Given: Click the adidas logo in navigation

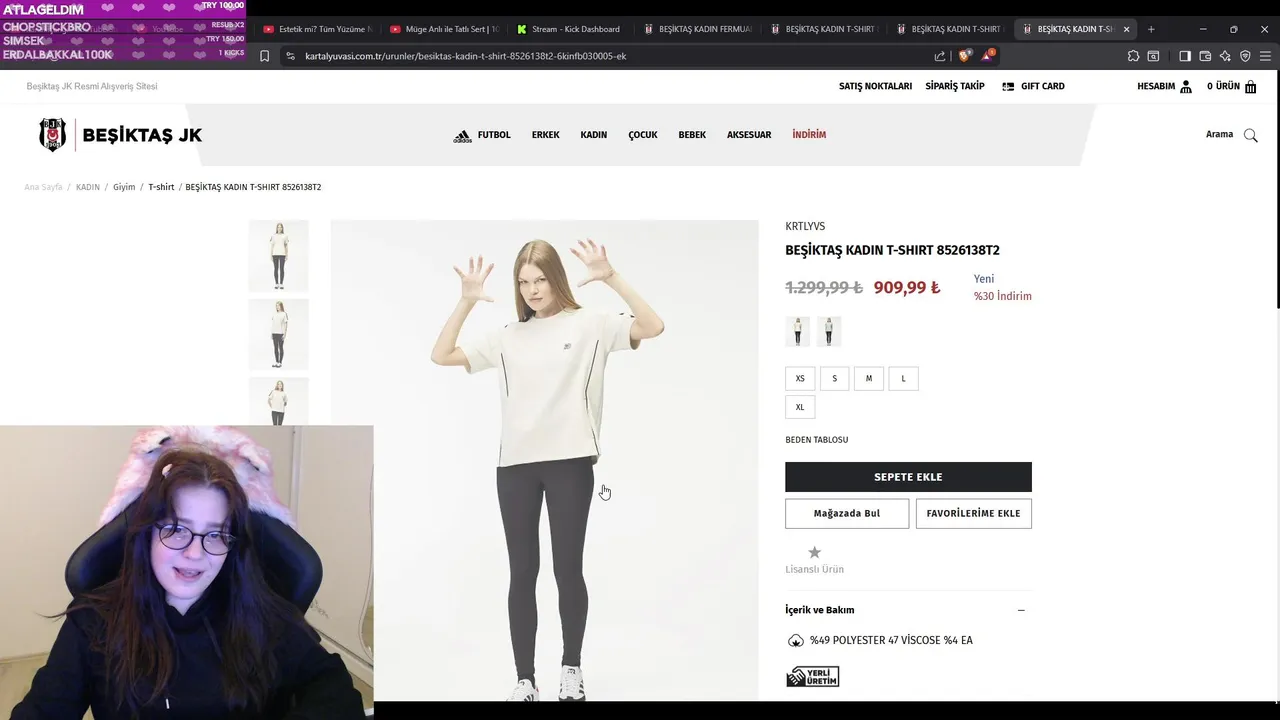Looking at the screenshot, I should (462, 136).
